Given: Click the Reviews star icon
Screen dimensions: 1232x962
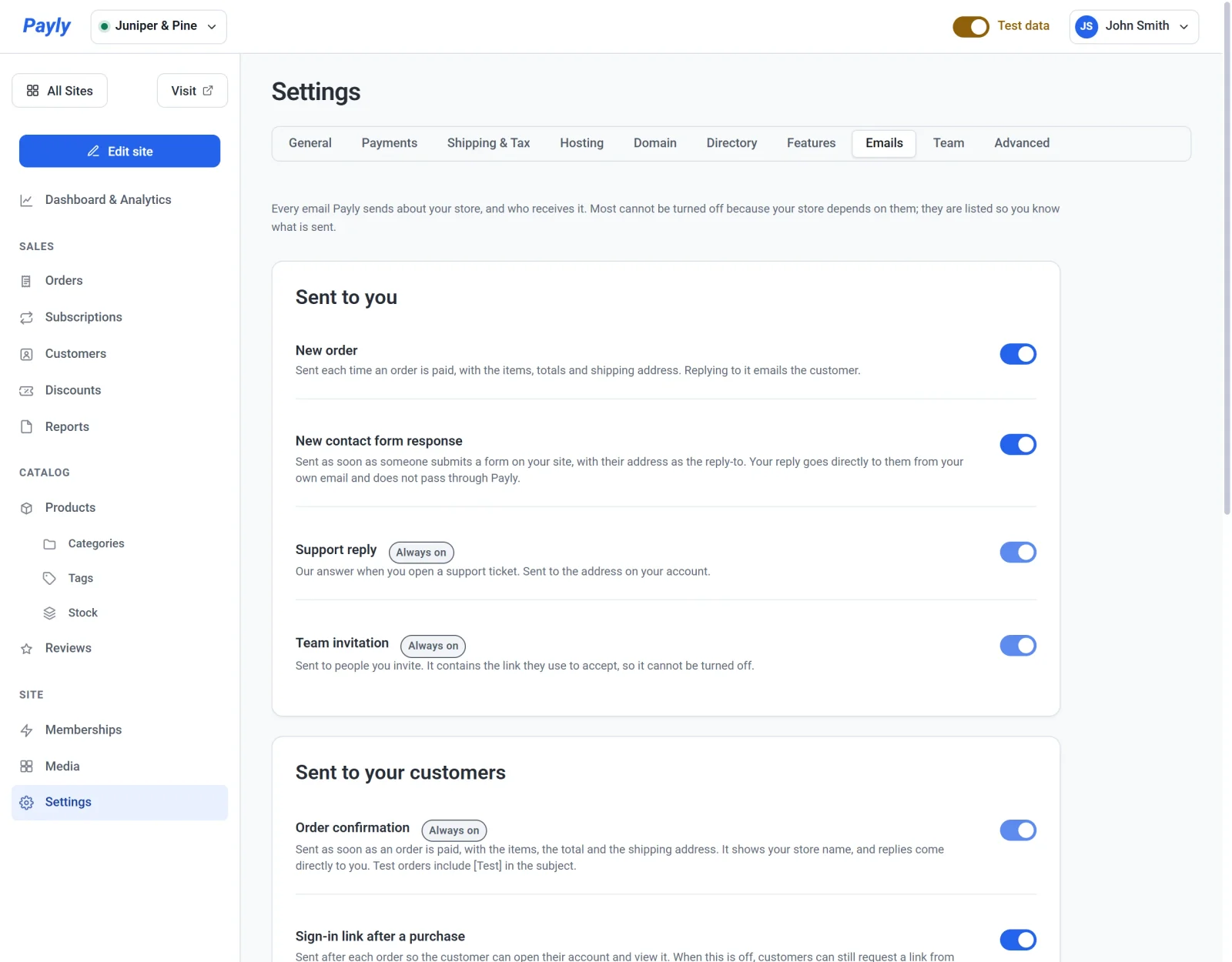Looking at the screenshot, I should pos(26,649).
